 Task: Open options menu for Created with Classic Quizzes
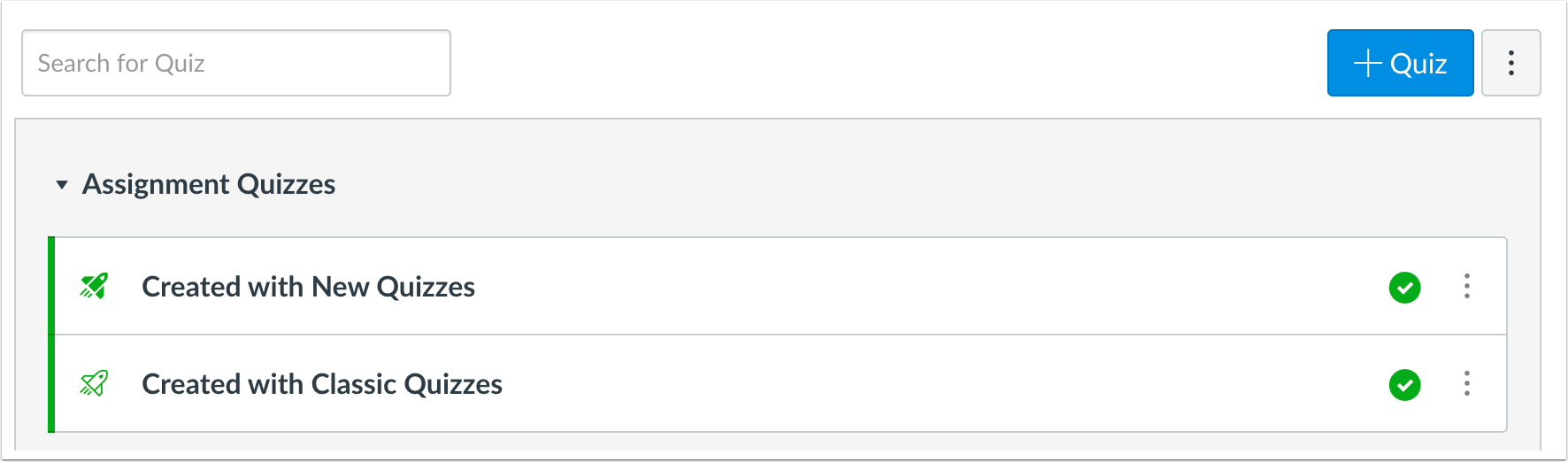coord(1466,383)
